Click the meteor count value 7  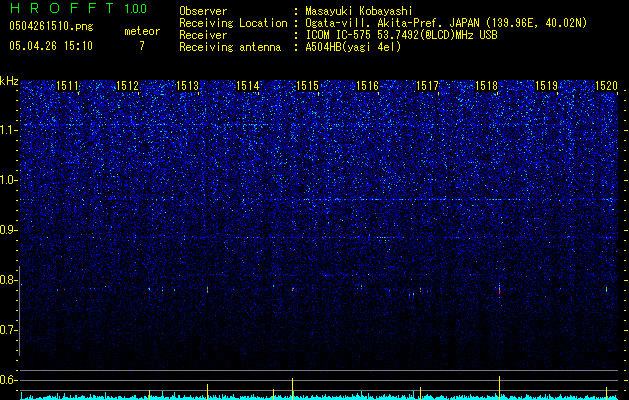pyautogui.click(x=142, y=46)
